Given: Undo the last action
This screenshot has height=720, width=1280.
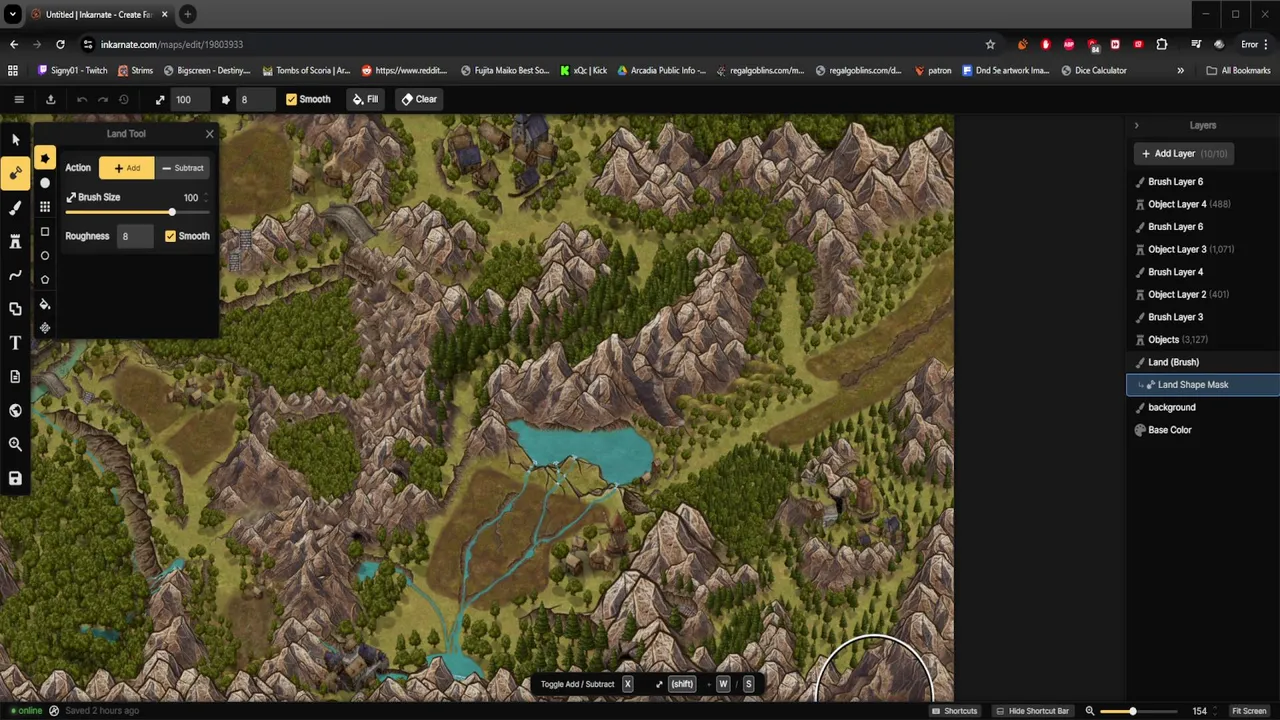Looking at the screenshot, I should point(82,99).
